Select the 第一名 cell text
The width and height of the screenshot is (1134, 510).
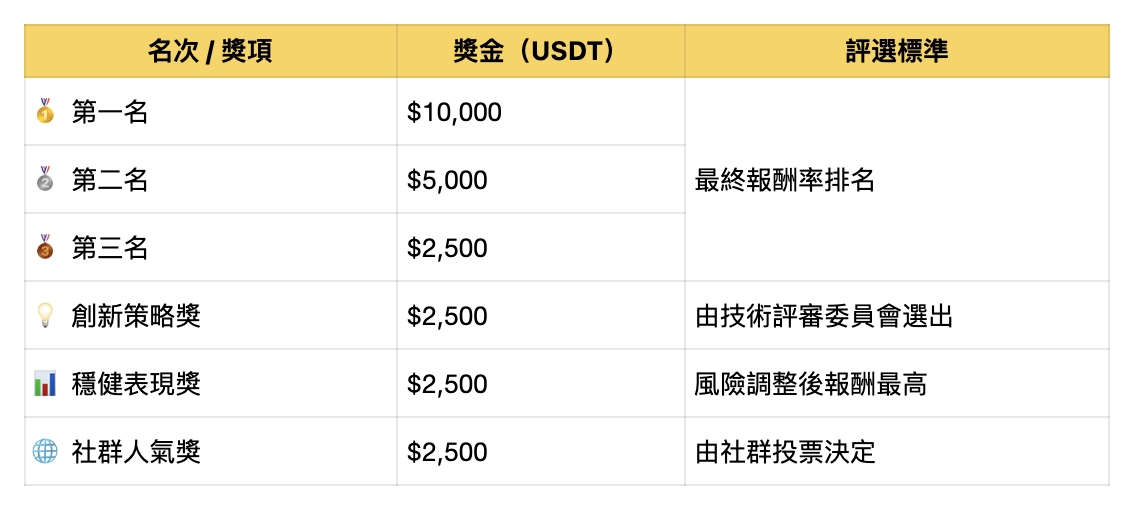[110, 112]
